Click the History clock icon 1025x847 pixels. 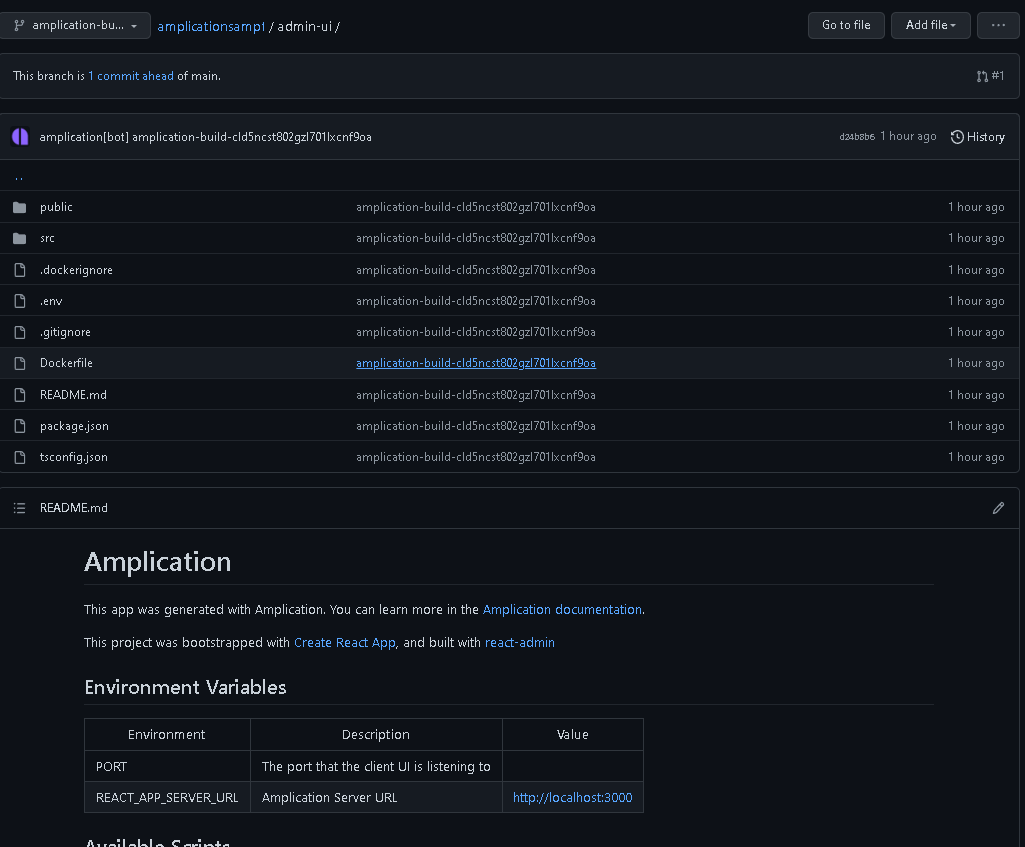tap(957, 137)
